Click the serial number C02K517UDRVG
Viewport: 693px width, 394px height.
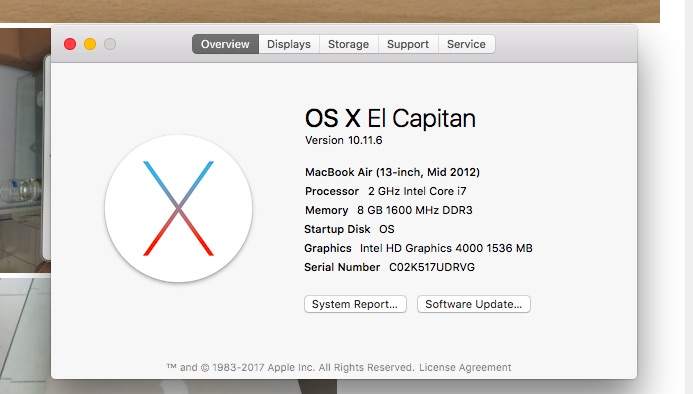point(432,267)
